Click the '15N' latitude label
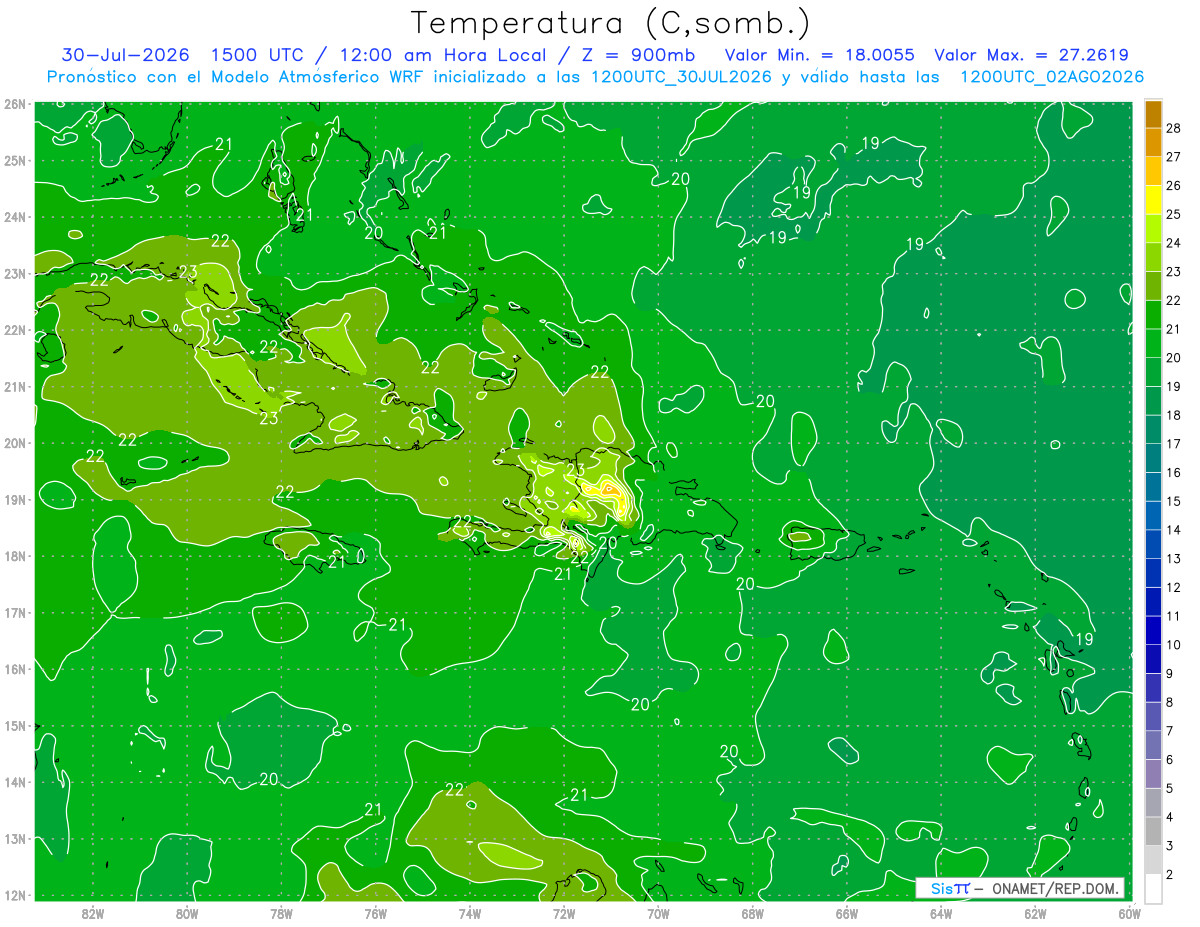The image size is (1200, 927). [x=14, y=725]
